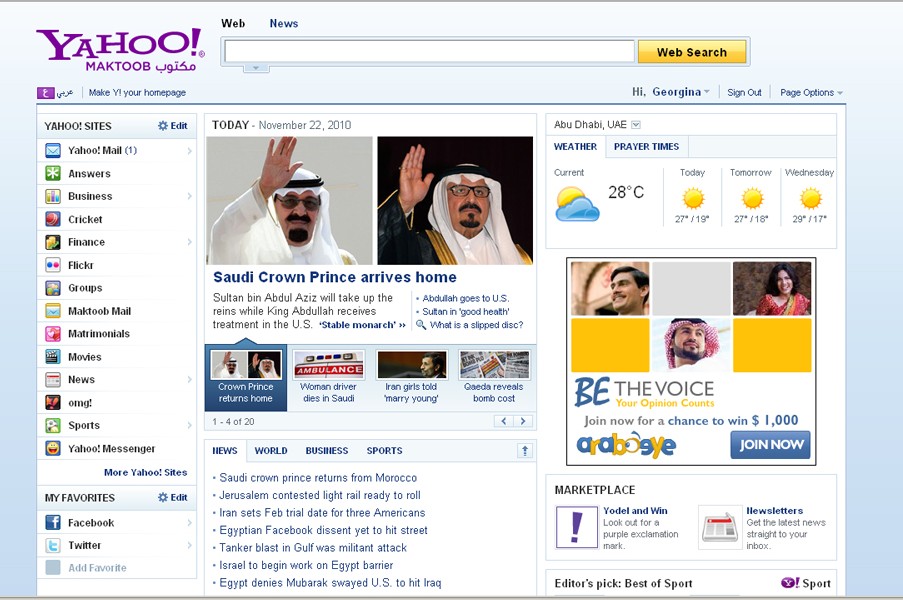The height and width of the screenshot is (600, 903).
Task: Click Make Y! your homepage link
Action: (x=137, y=93)
